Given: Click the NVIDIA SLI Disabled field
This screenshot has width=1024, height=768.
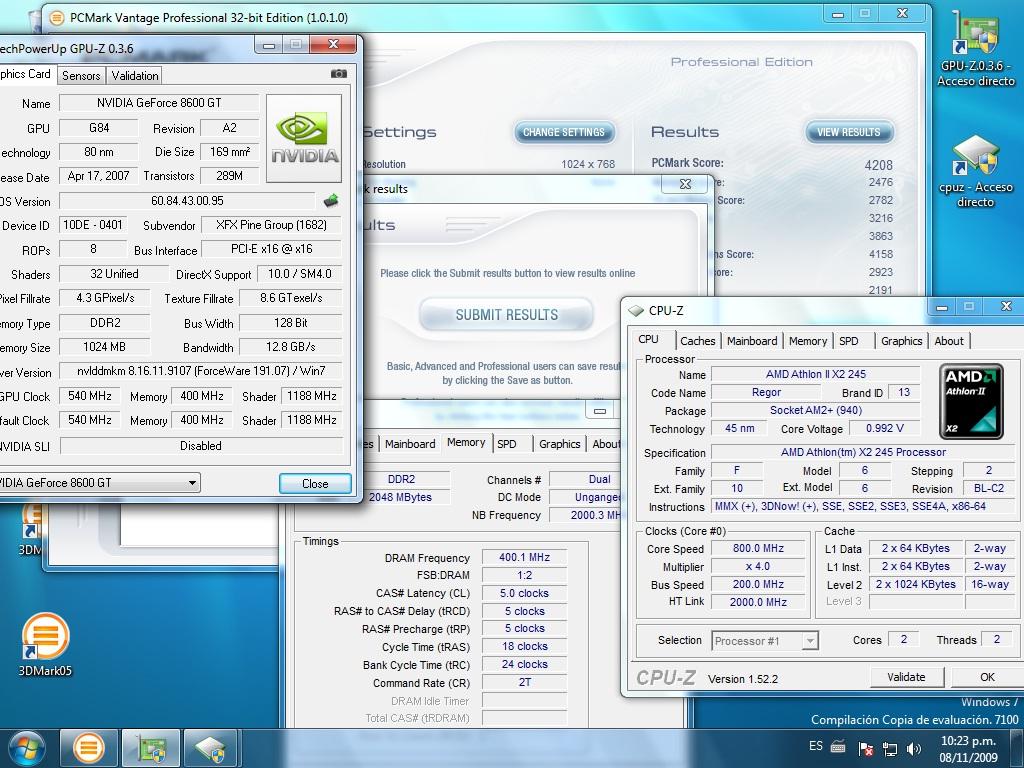Looking at the screenshot, I should pos(200,446).
